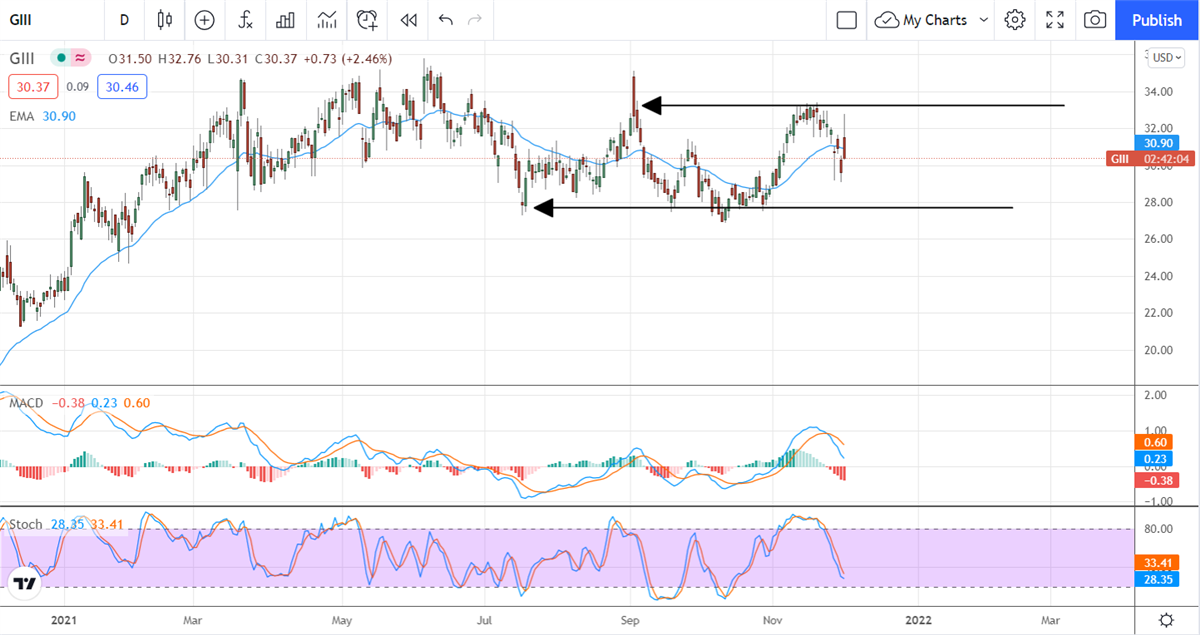Take a chart snapshot with the camera icon
Image resolution: width=1200 pixels, height=635 pixels.
[1094, 20]
